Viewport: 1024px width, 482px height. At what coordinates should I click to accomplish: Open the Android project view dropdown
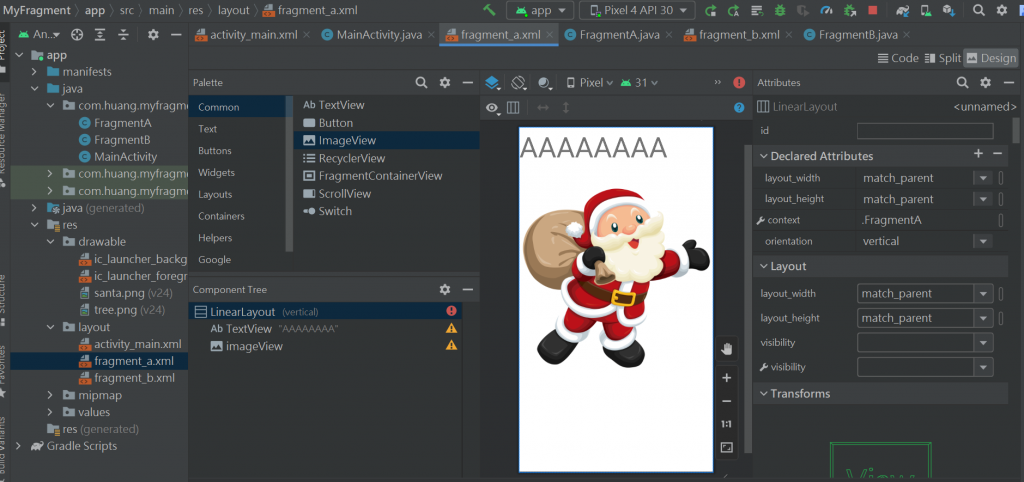click(39, 35)
